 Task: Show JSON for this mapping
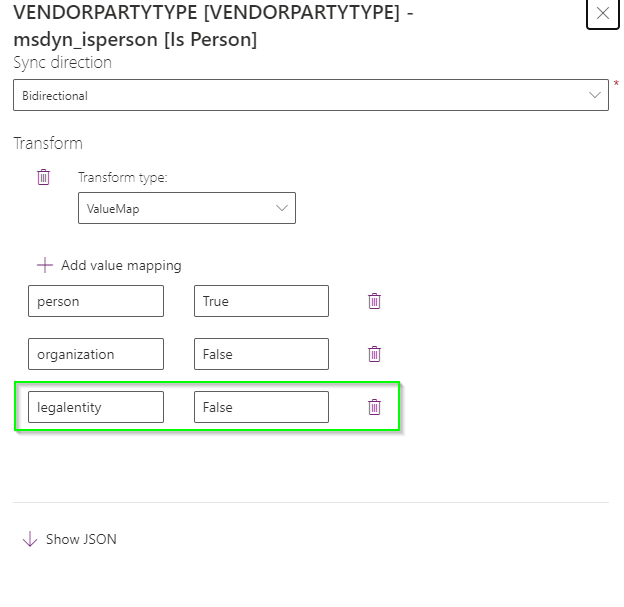(81, 539)
